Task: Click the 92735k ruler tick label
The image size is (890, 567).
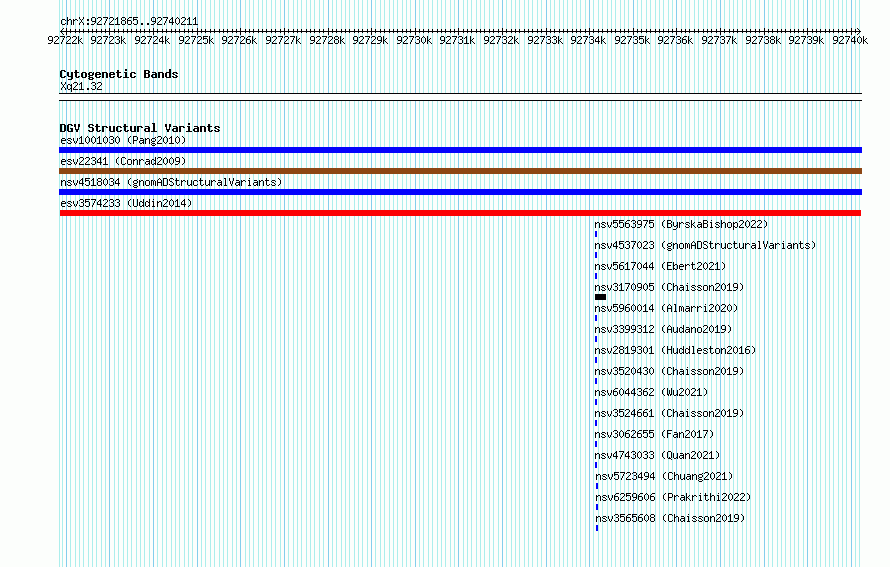Action: [x=632, y=40]
